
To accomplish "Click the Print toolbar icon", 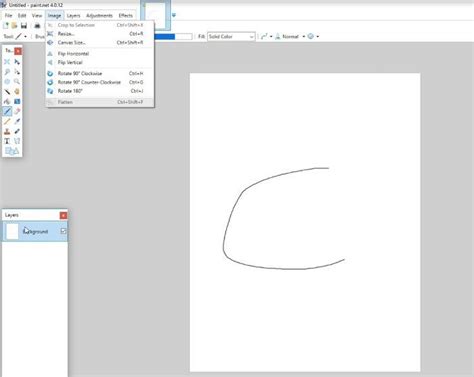I will (x=37, y=26).
